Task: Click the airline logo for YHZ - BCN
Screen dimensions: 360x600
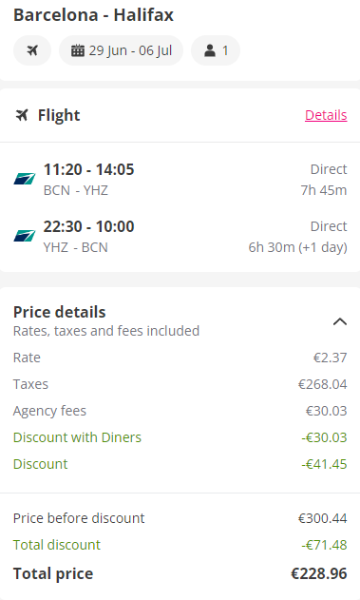Action: point(24,235)
